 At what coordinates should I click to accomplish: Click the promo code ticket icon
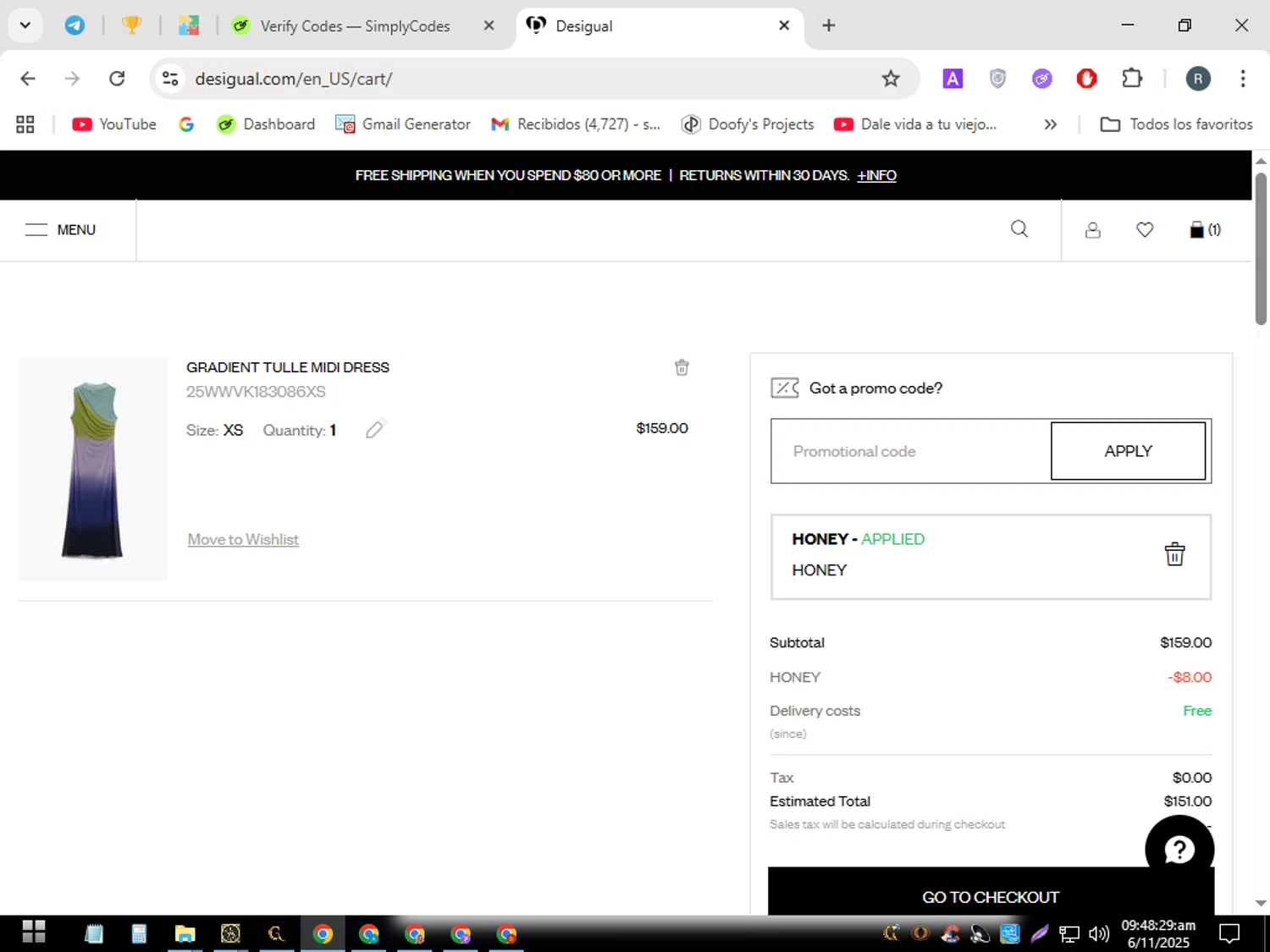coord(785,388)
